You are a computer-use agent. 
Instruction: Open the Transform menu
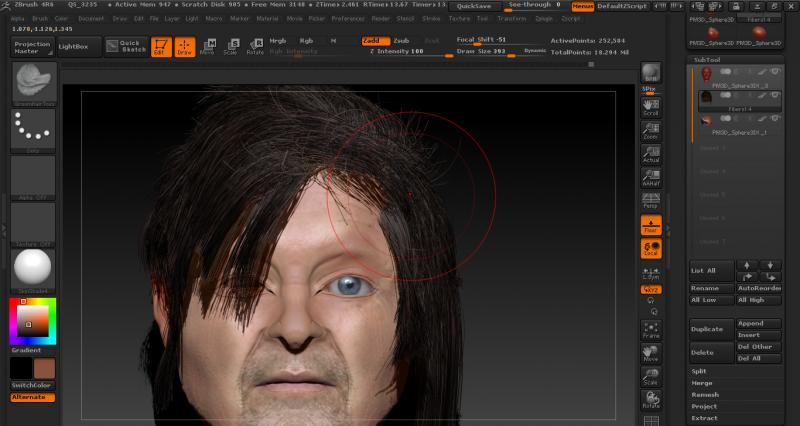point(511,18)
